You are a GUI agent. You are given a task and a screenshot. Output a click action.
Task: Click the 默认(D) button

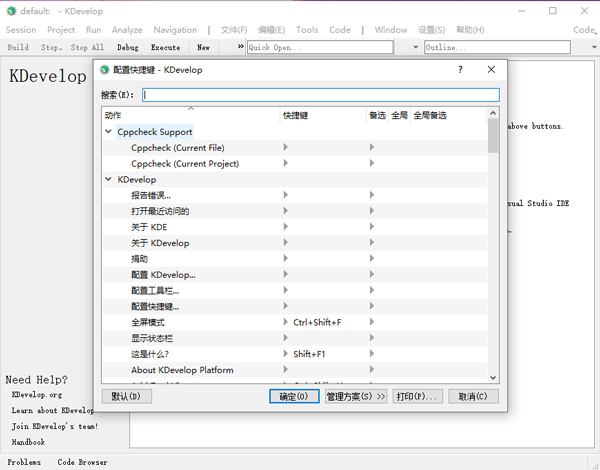coord(127,396)
